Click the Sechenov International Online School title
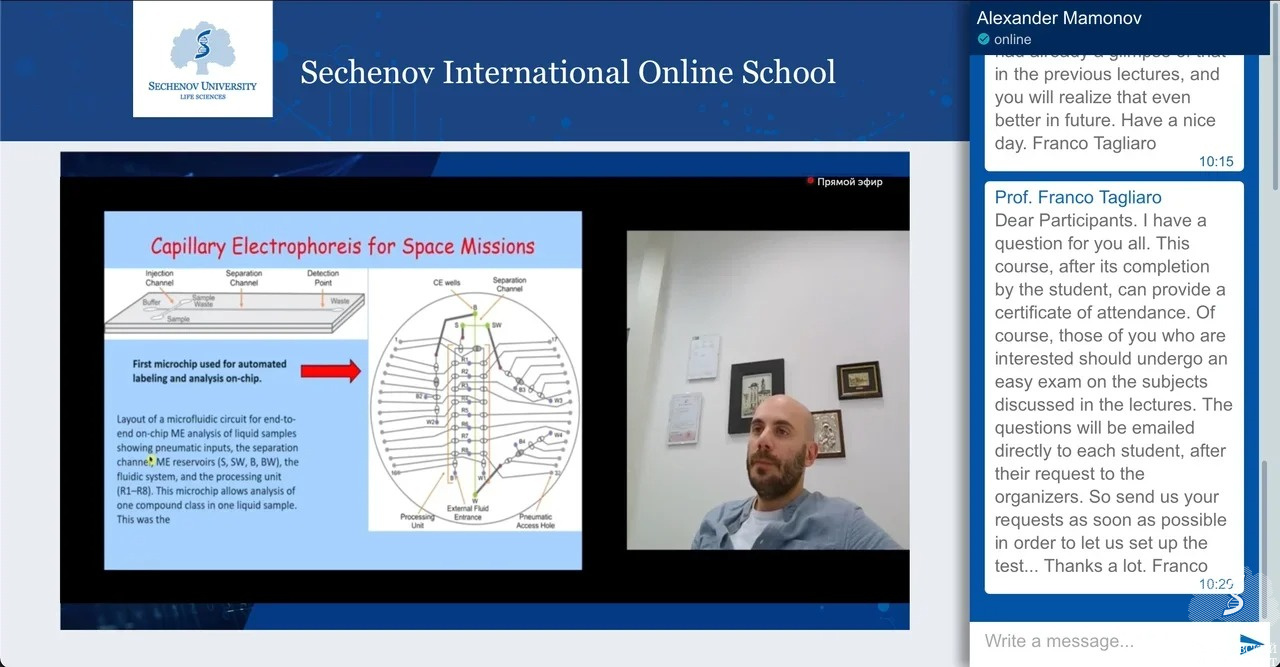Viewport: 1280px width, 667px height. pos(567,72)
